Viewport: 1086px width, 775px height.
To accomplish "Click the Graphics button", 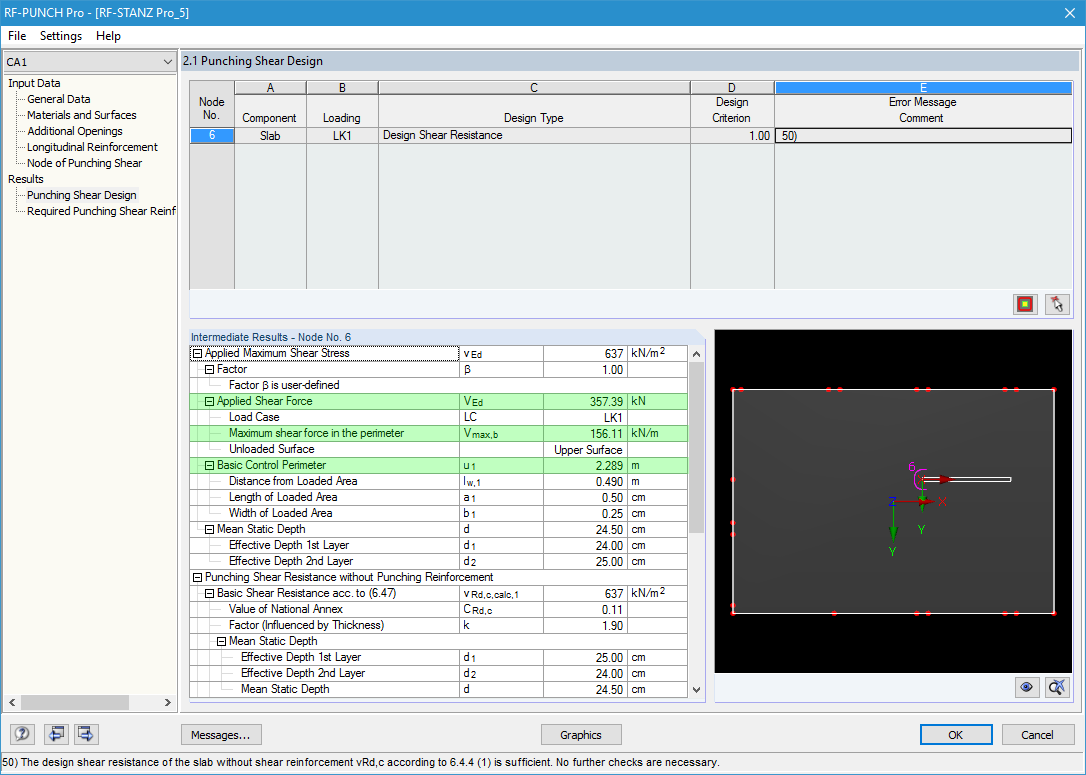I will [x=580, y=735].
